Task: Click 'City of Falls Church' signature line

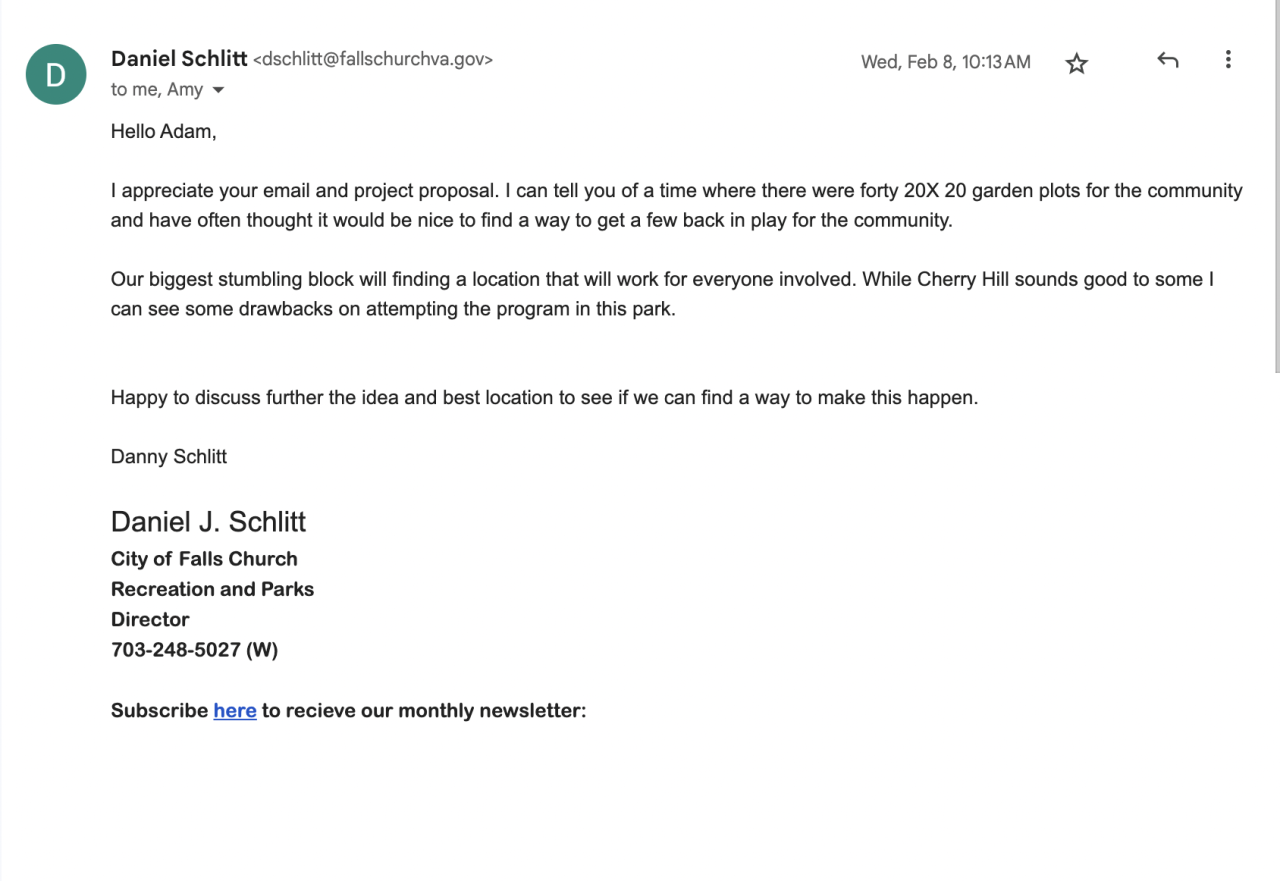Action: pos(204,559)
